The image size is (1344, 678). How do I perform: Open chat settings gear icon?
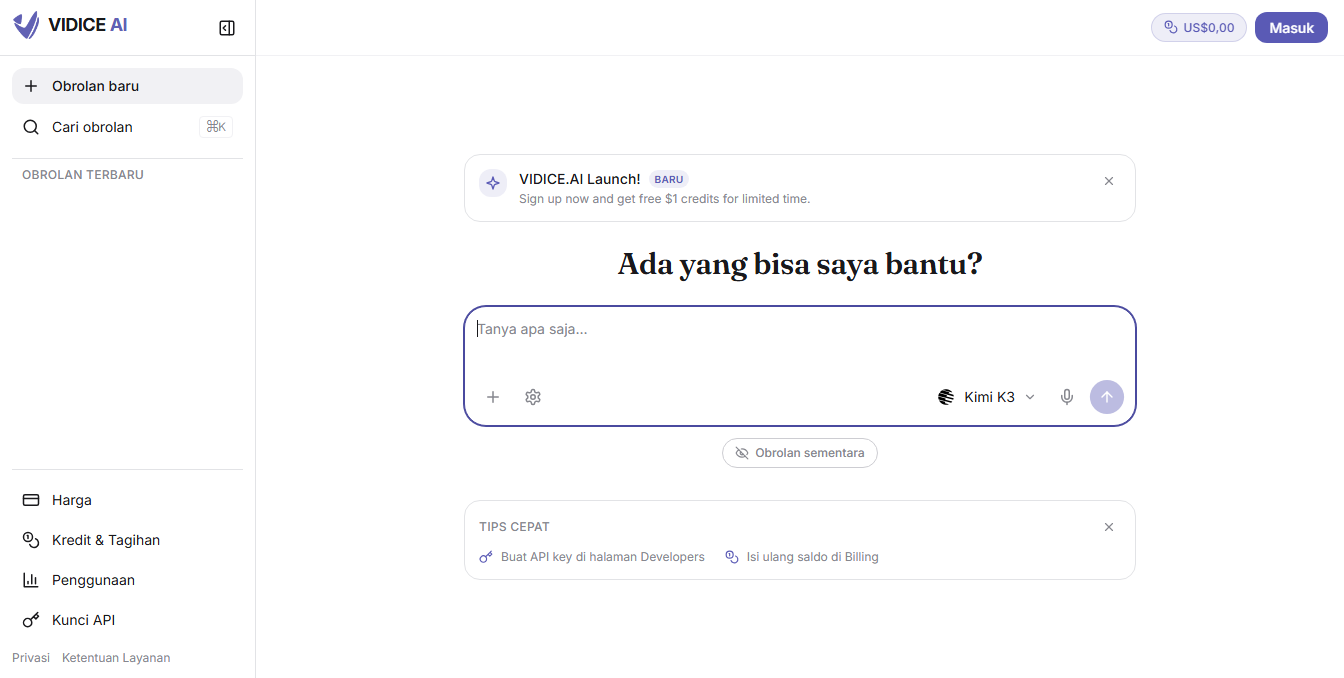pos(533,397)
